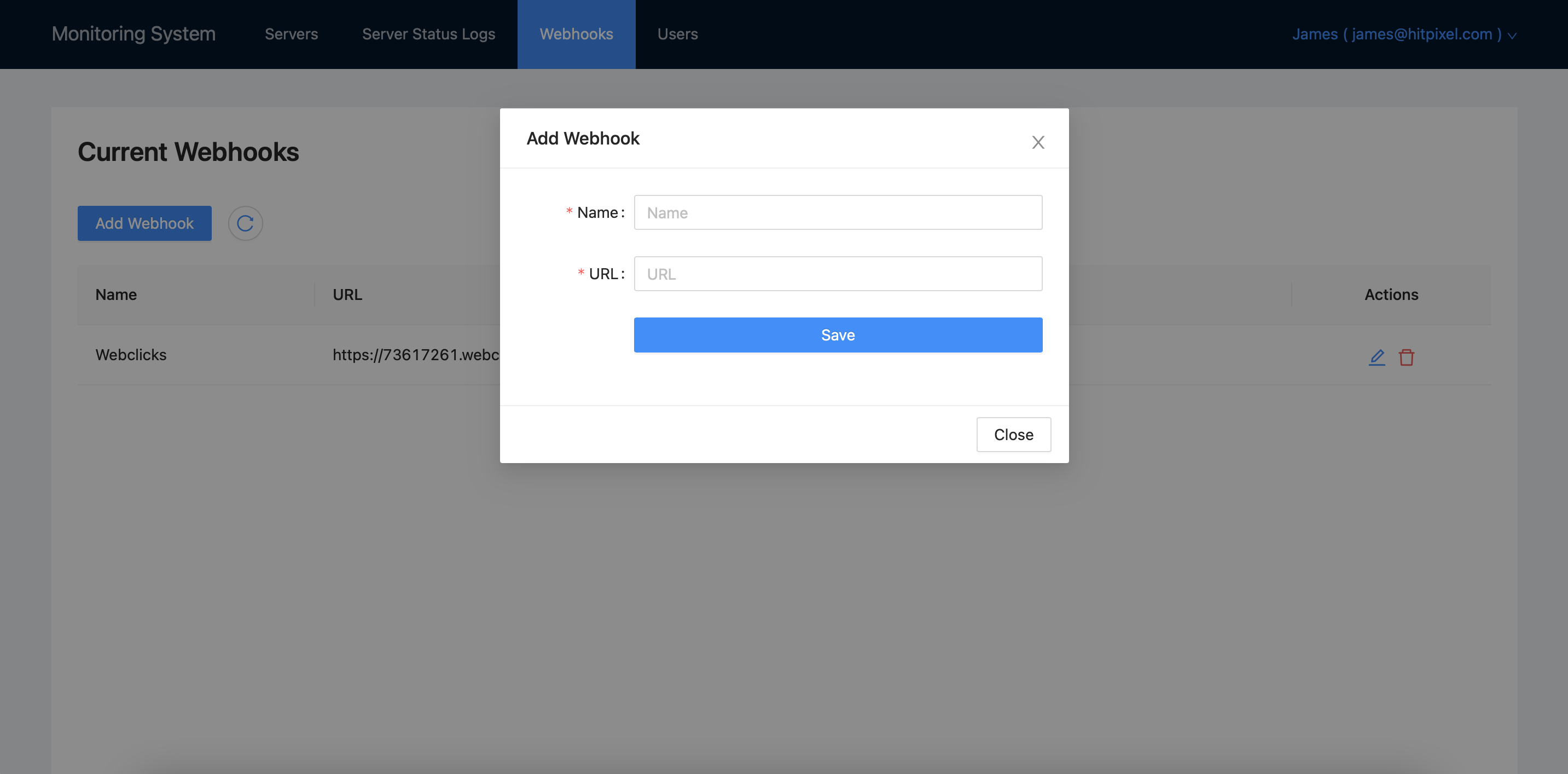Click the Webclicks URL truncated link

(x=416, y=354)
